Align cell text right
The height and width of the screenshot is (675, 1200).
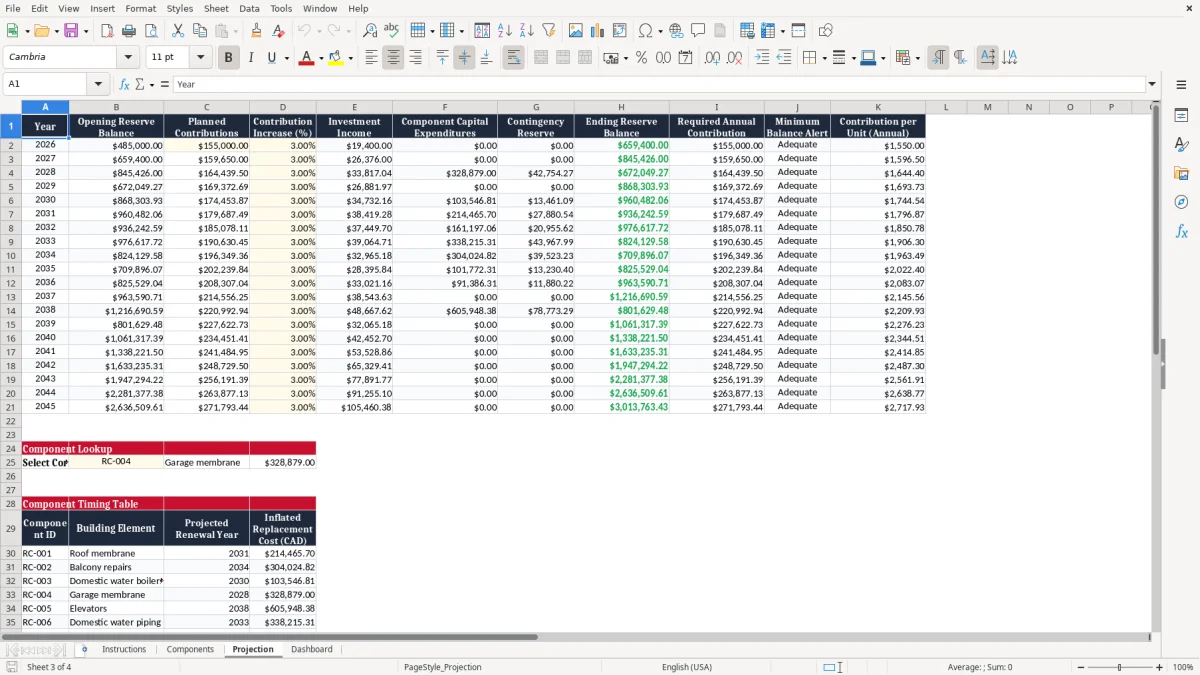click(x=415, y=58)
